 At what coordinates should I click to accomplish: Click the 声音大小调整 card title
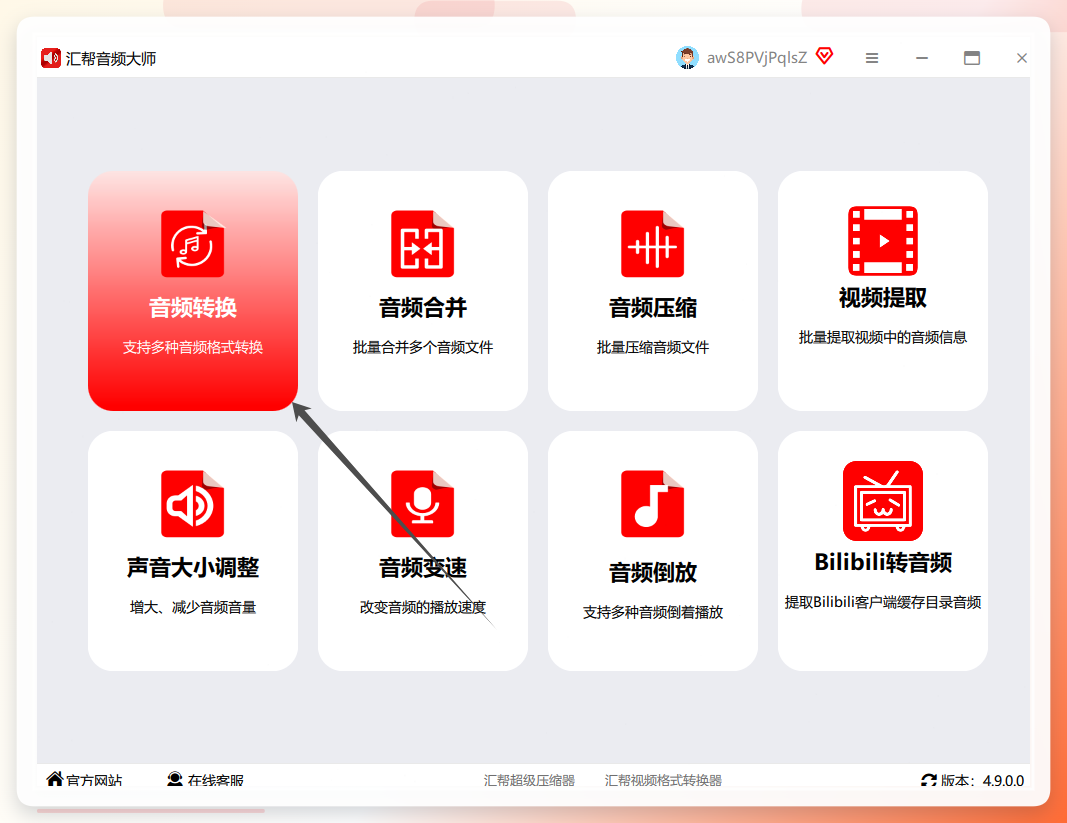[x=193, y=568]
